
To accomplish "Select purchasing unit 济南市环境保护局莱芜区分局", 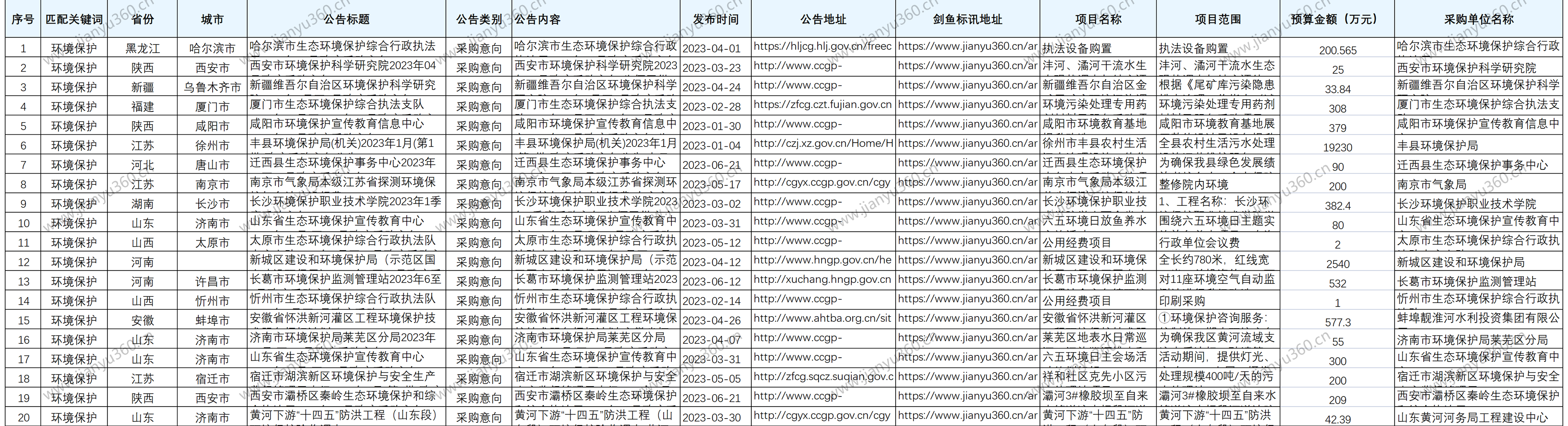I will click(x=1473, y=340).
